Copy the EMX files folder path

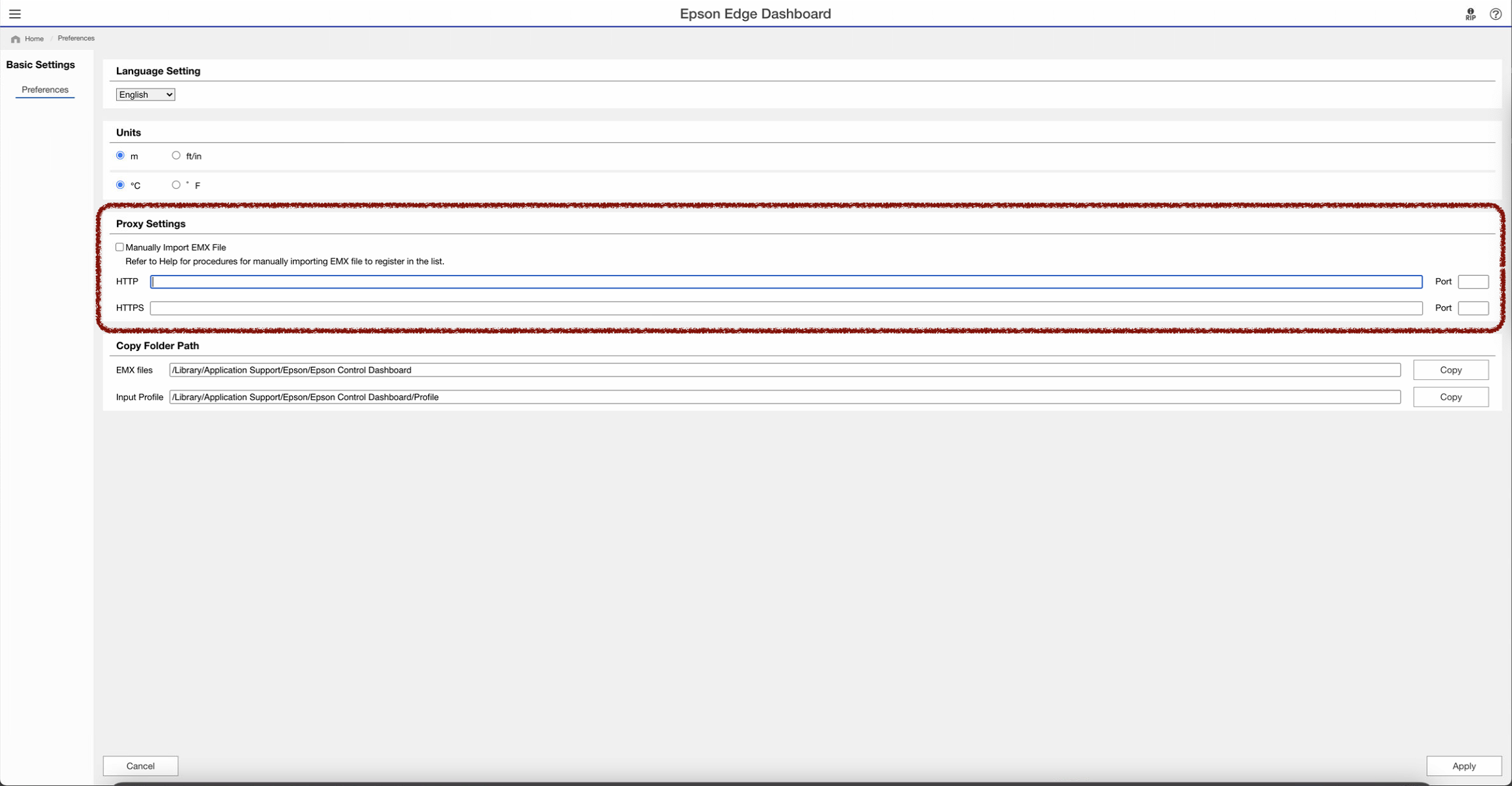1450,370
